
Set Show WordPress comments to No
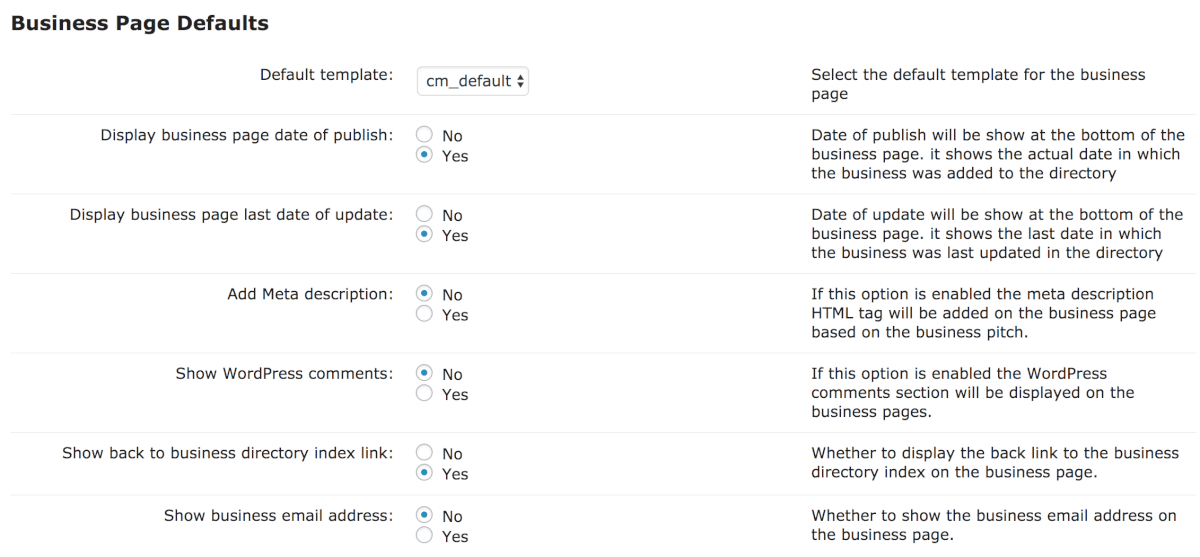click(x=424, y=373)
